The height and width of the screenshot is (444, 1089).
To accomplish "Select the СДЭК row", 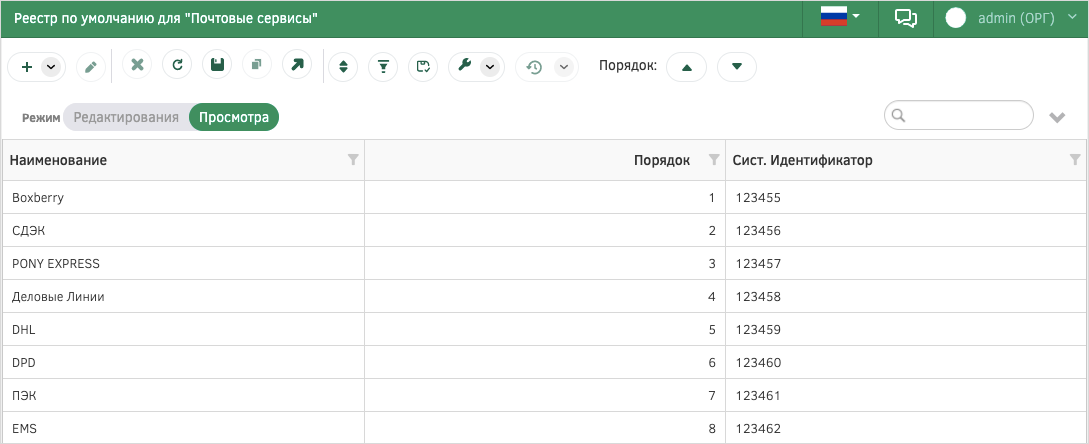I will click(x=544, y=230).
